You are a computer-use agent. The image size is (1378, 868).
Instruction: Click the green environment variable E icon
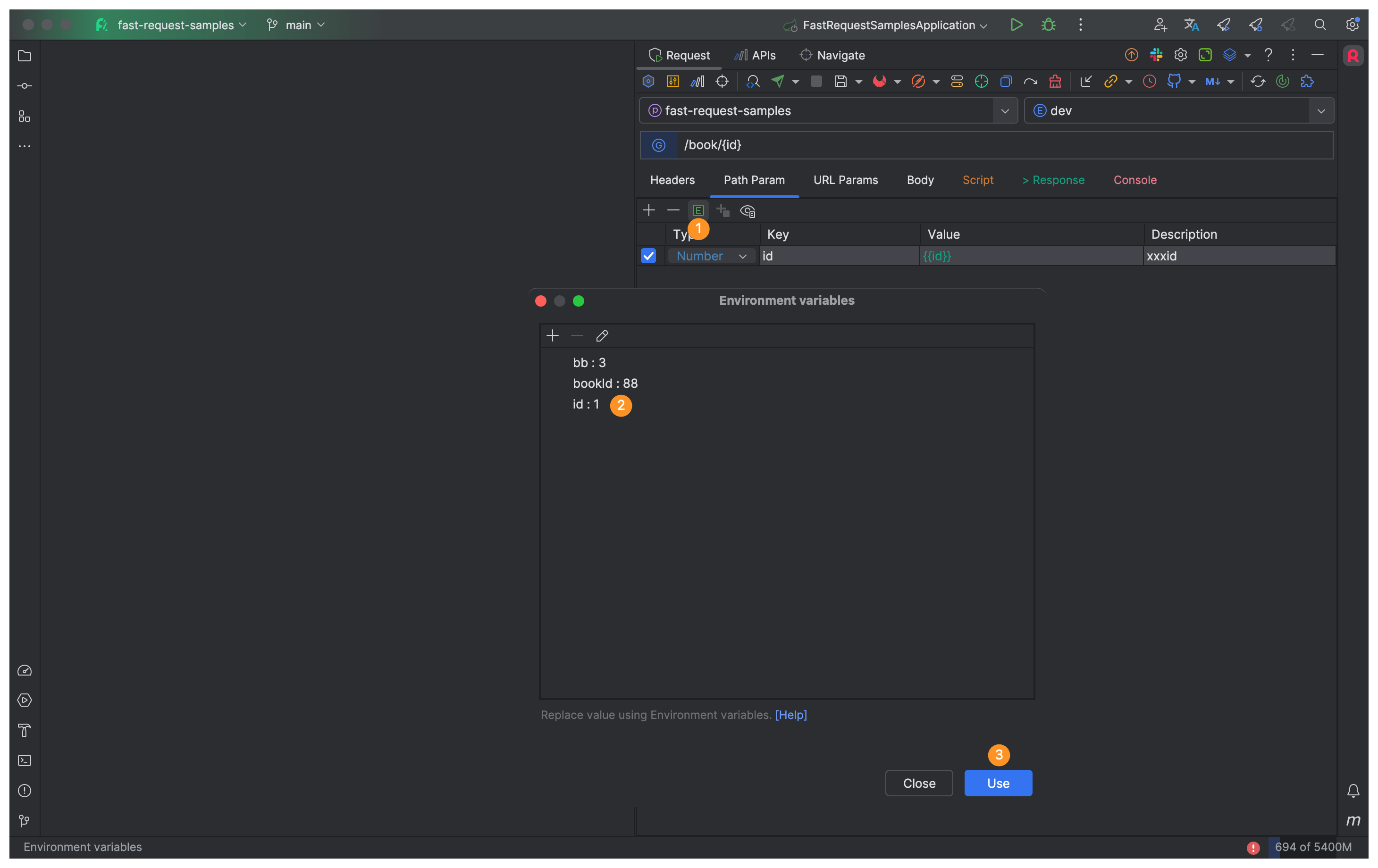[697, 210]
